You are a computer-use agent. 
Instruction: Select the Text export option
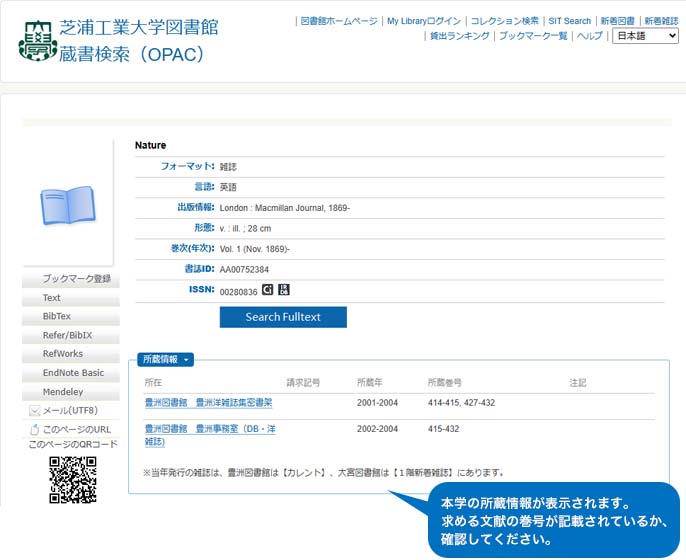(x=71, y=298)
